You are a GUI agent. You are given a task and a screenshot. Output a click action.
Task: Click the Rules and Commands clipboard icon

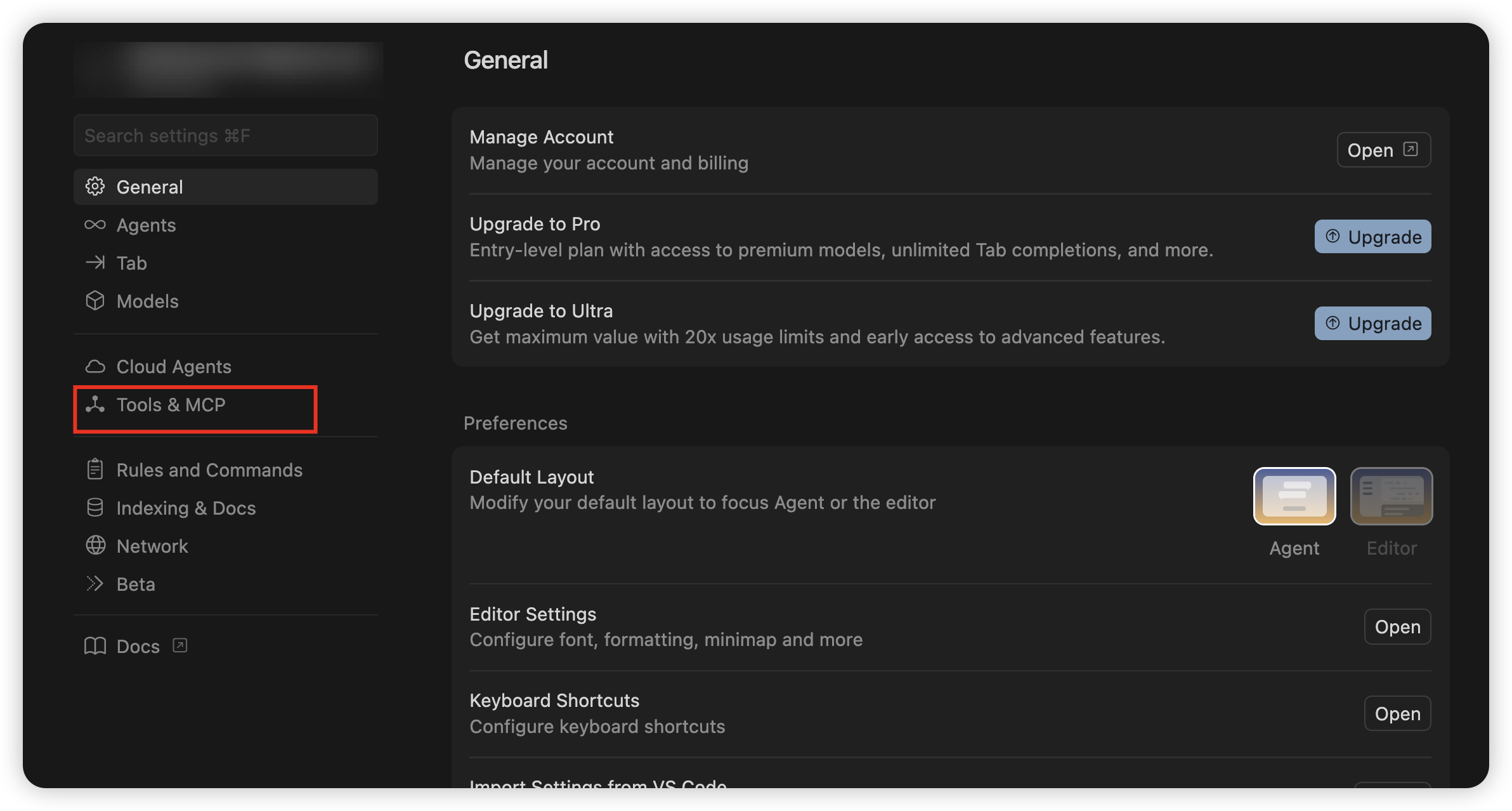pyautogui.click(x=95, y=470)
